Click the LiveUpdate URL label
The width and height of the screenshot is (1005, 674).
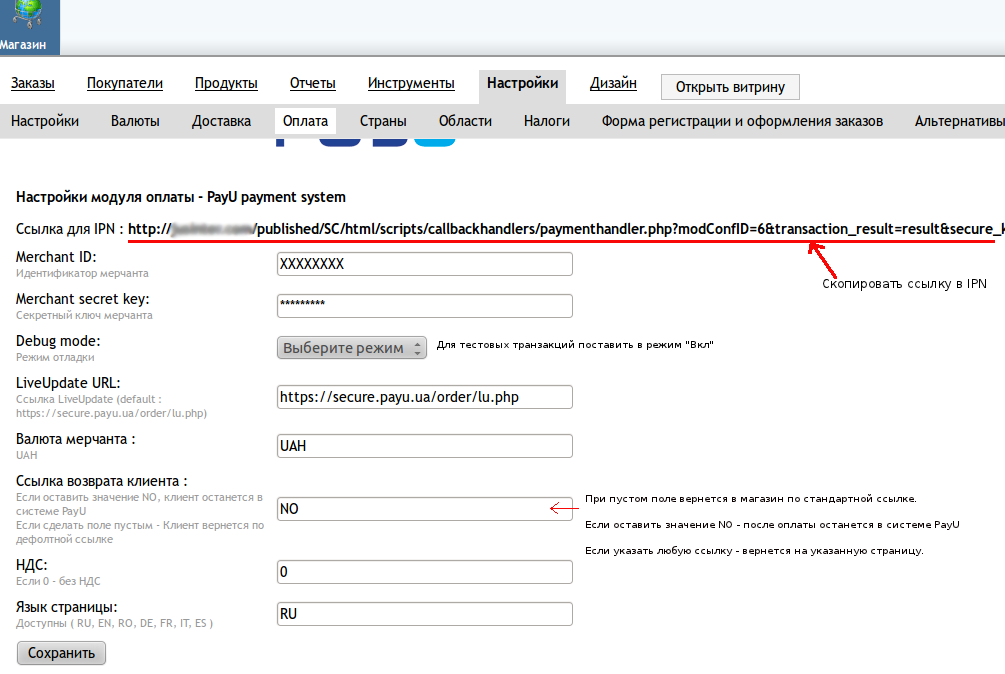68,383
